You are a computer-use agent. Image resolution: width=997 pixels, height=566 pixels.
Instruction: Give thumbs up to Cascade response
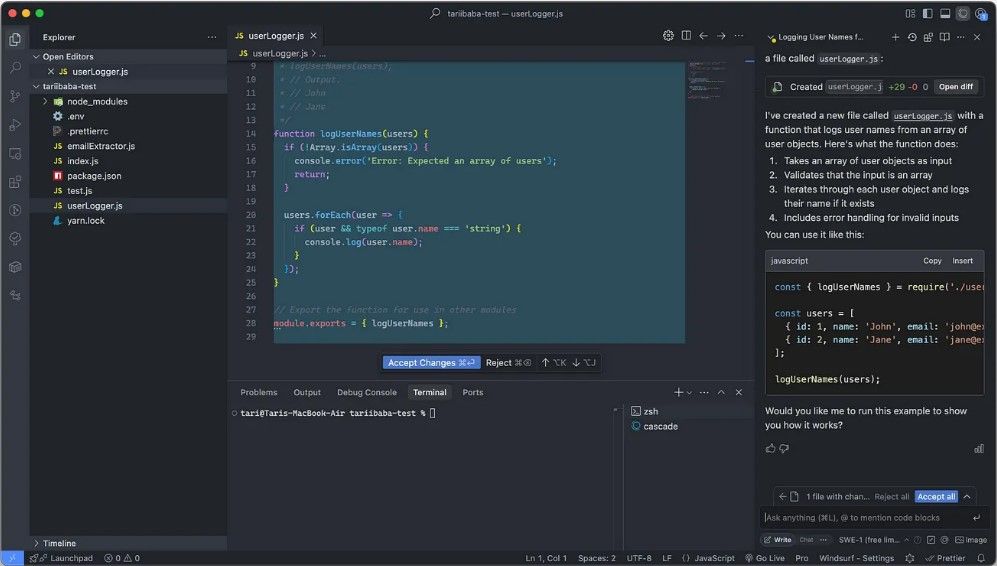[771, 448]
